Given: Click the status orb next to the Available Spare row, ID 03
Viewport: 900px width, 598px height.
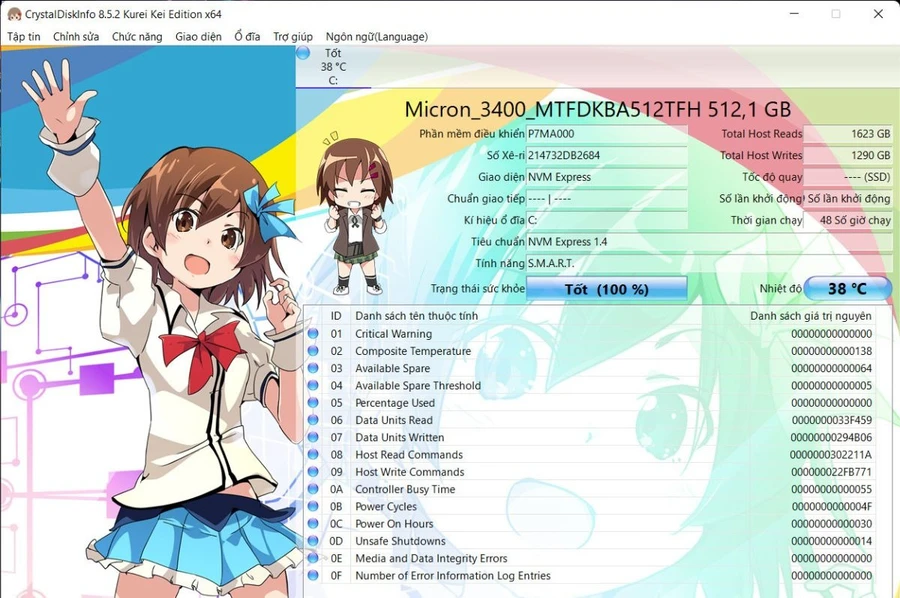Looking at the screenshot, I should point(313,368).
